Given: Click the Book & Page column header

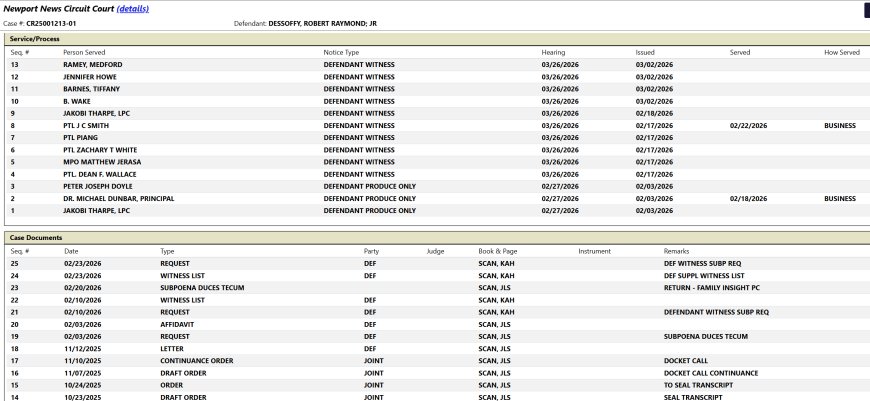Looking at the screenshot, I should [x=498, y=251].
